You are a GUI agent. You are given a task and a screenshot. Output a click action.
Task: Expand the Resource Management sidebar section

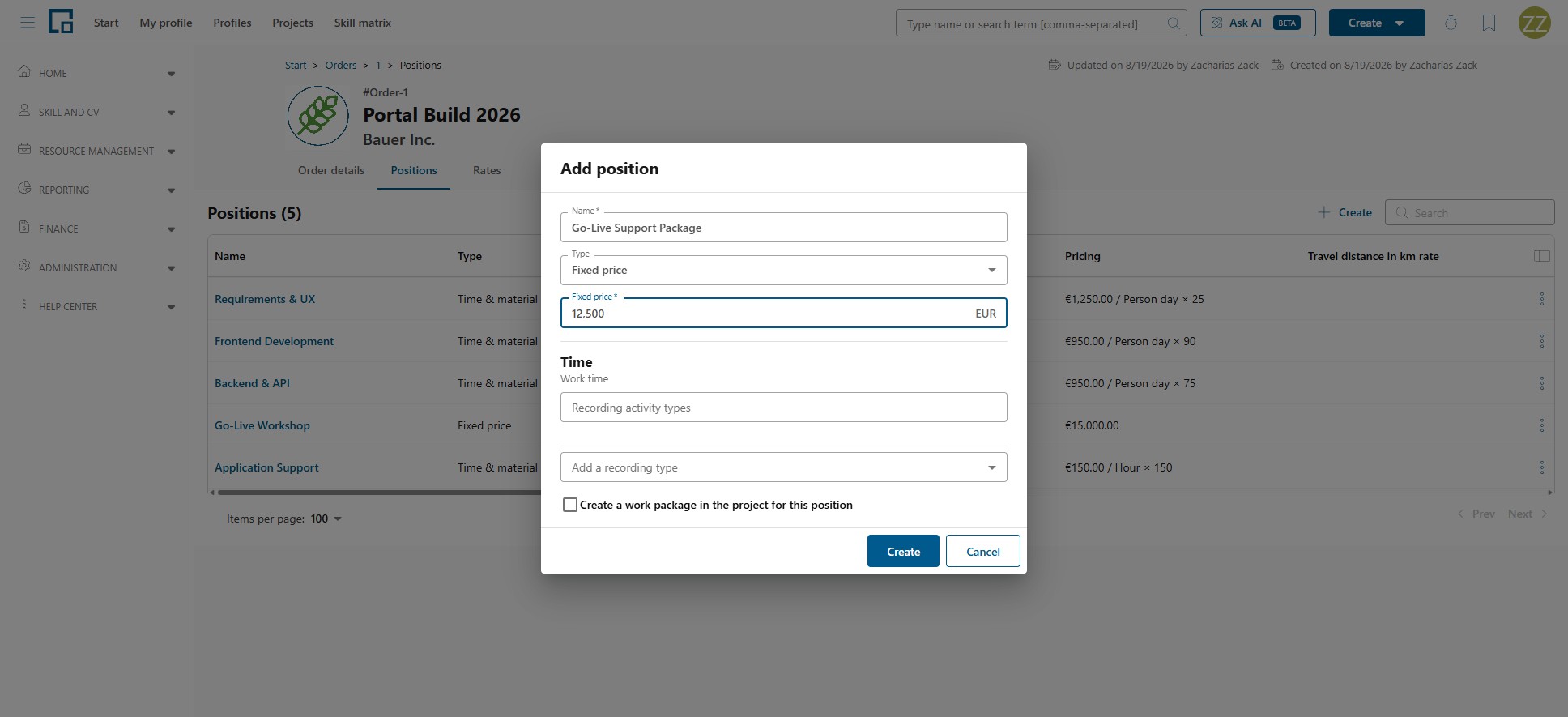[x=97, y=151]
